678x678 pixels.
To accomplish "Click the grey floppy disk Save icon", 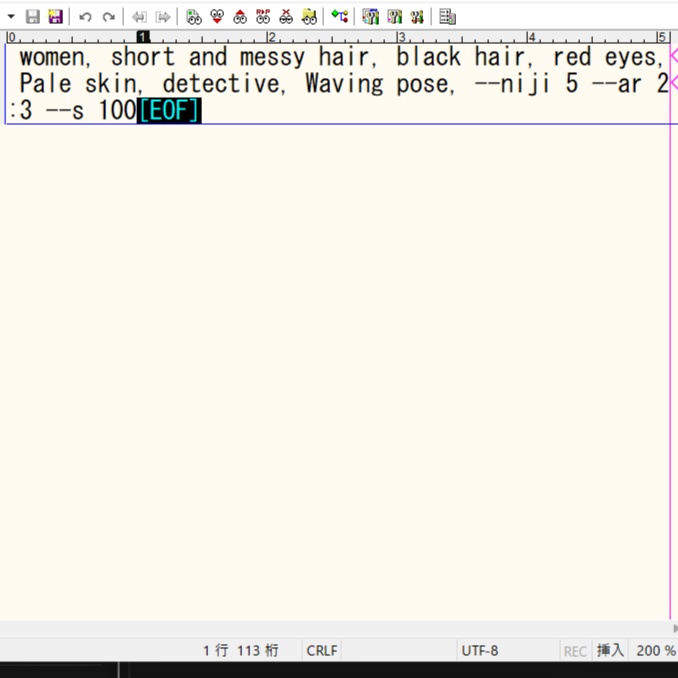I will pos(33,17).
